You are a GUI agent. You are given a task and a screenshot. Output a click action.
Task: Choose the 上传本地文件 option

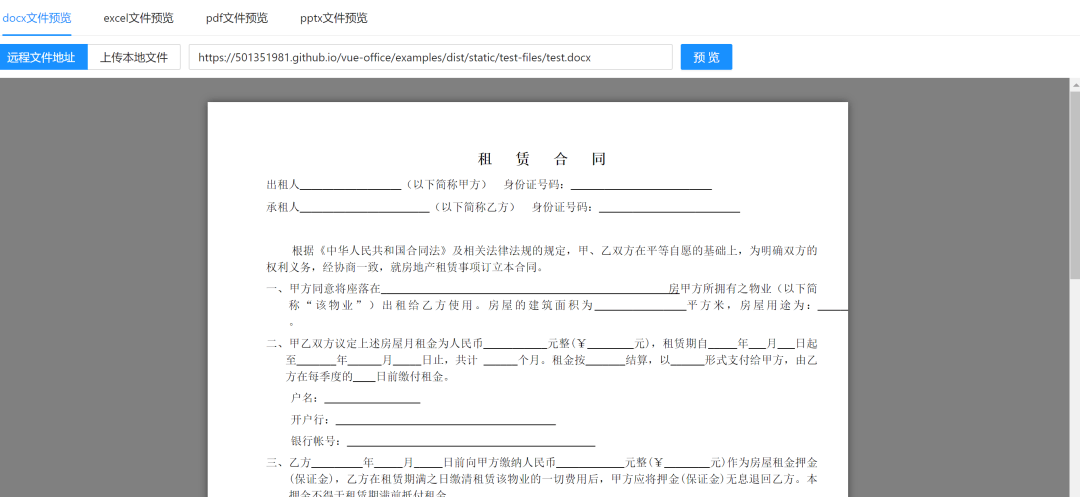(134, 57)
